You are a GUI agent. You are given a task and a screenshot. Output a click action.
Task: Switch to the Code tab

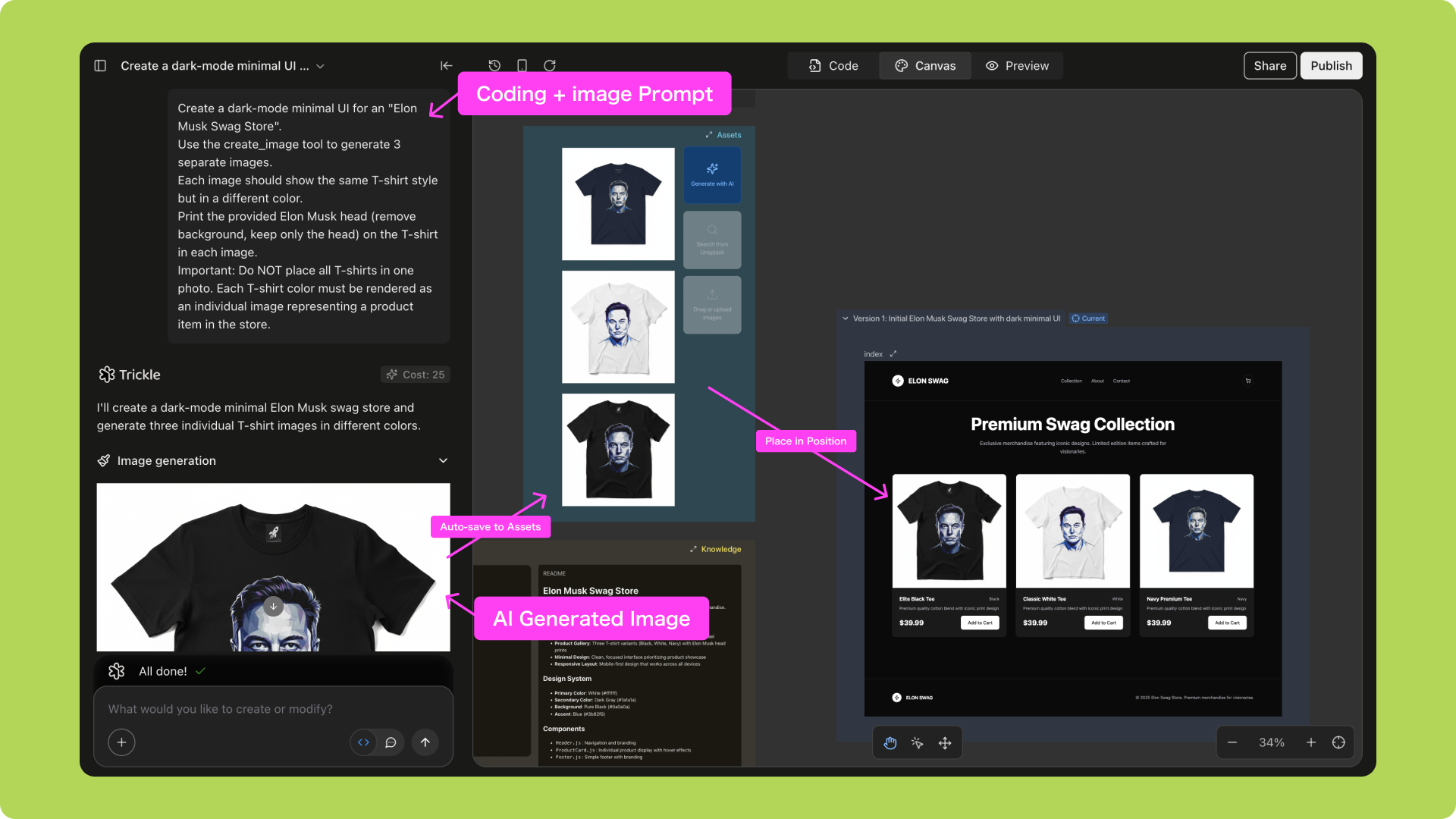[x=833, y=66]
